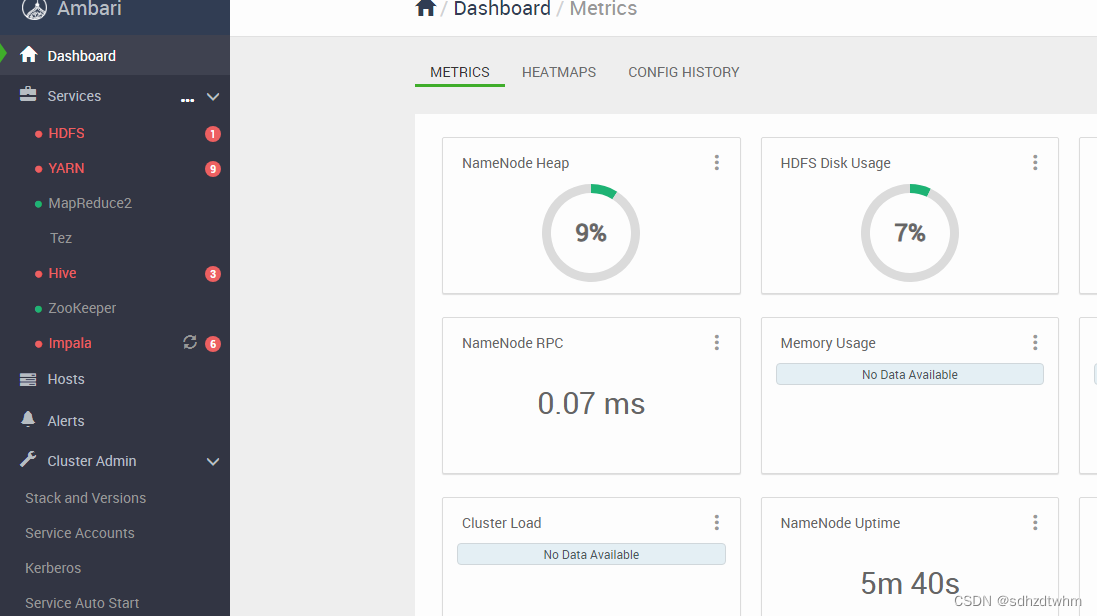This screenshot has height=616, width=1097.
Task: Open HDFS Disk Usage widget options menu
Action: pos(1035,162)
